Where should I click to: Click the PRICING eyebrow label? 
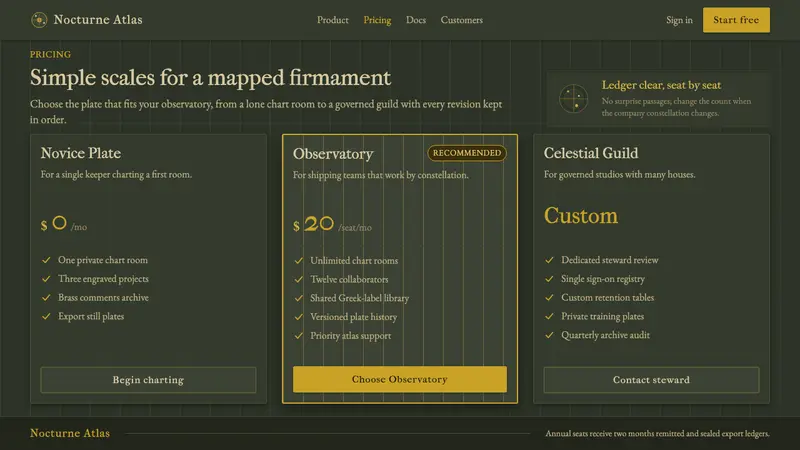click(50, 55)
